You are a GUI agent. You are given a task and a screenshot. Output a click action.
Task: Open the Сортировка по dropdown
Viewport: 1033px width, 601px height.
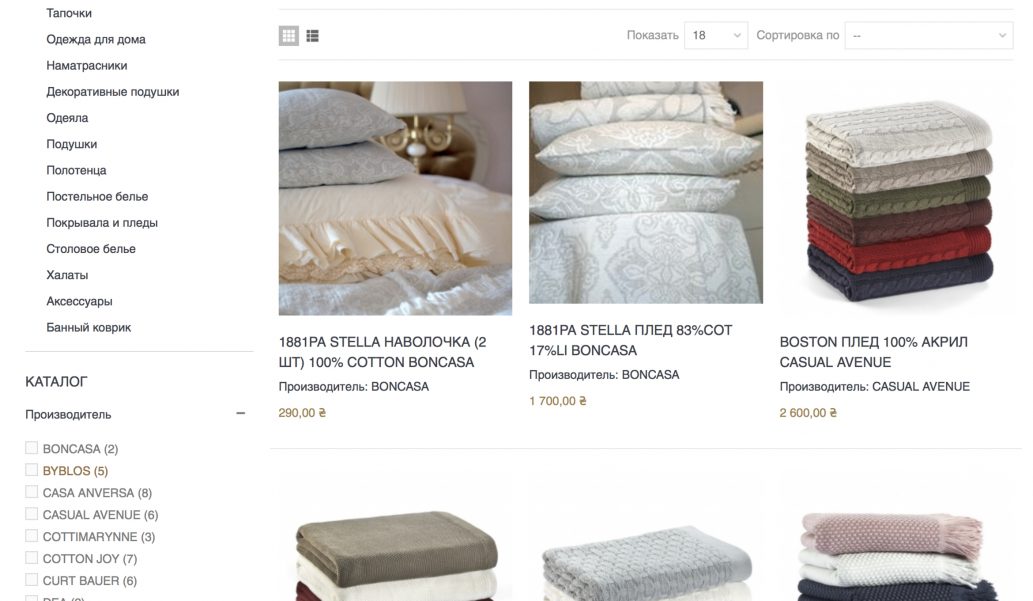click(x=929, y=36)
